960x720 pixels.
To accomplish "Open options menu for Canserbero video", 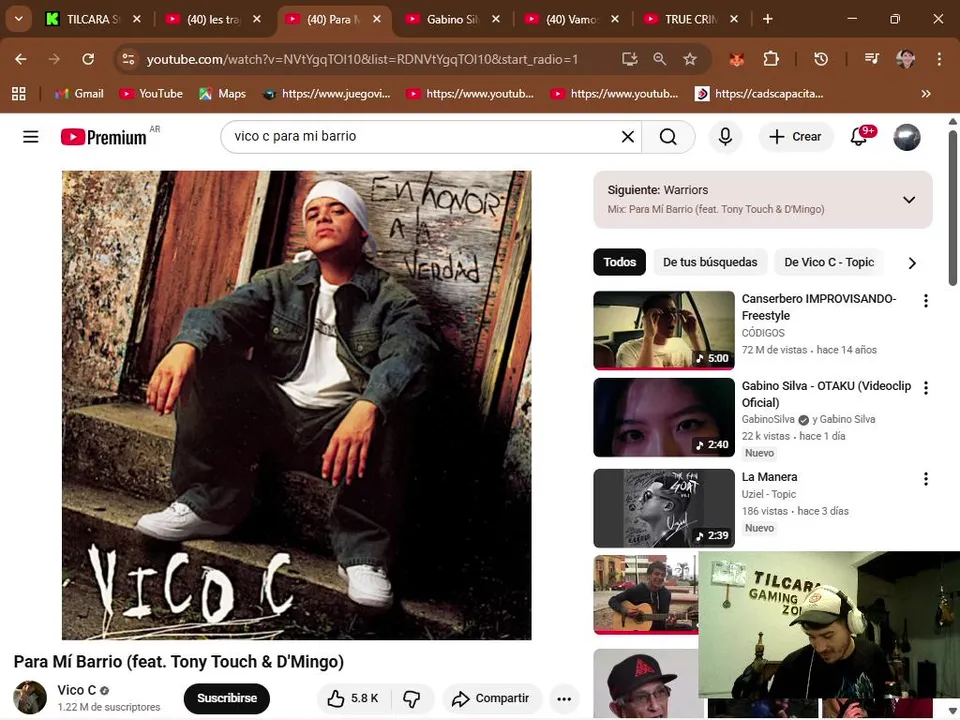I will coord(926,301).
